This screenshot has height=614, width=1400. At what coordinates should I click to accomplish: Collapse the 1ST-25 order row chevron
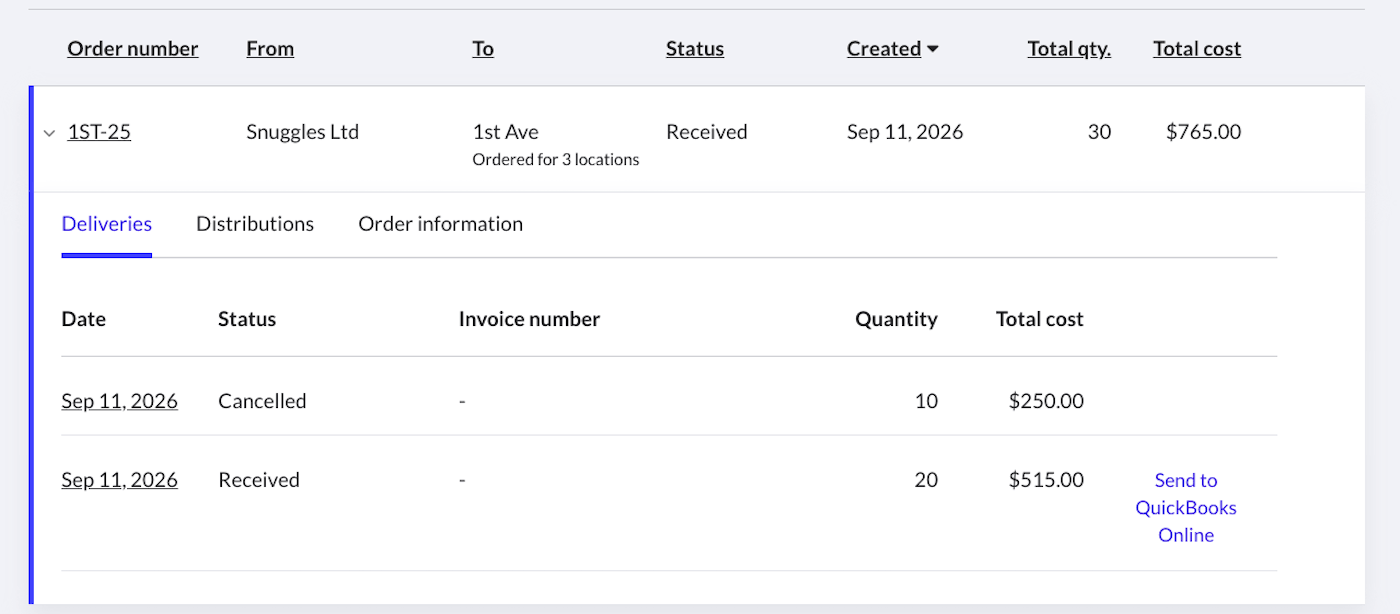point(49,133)
